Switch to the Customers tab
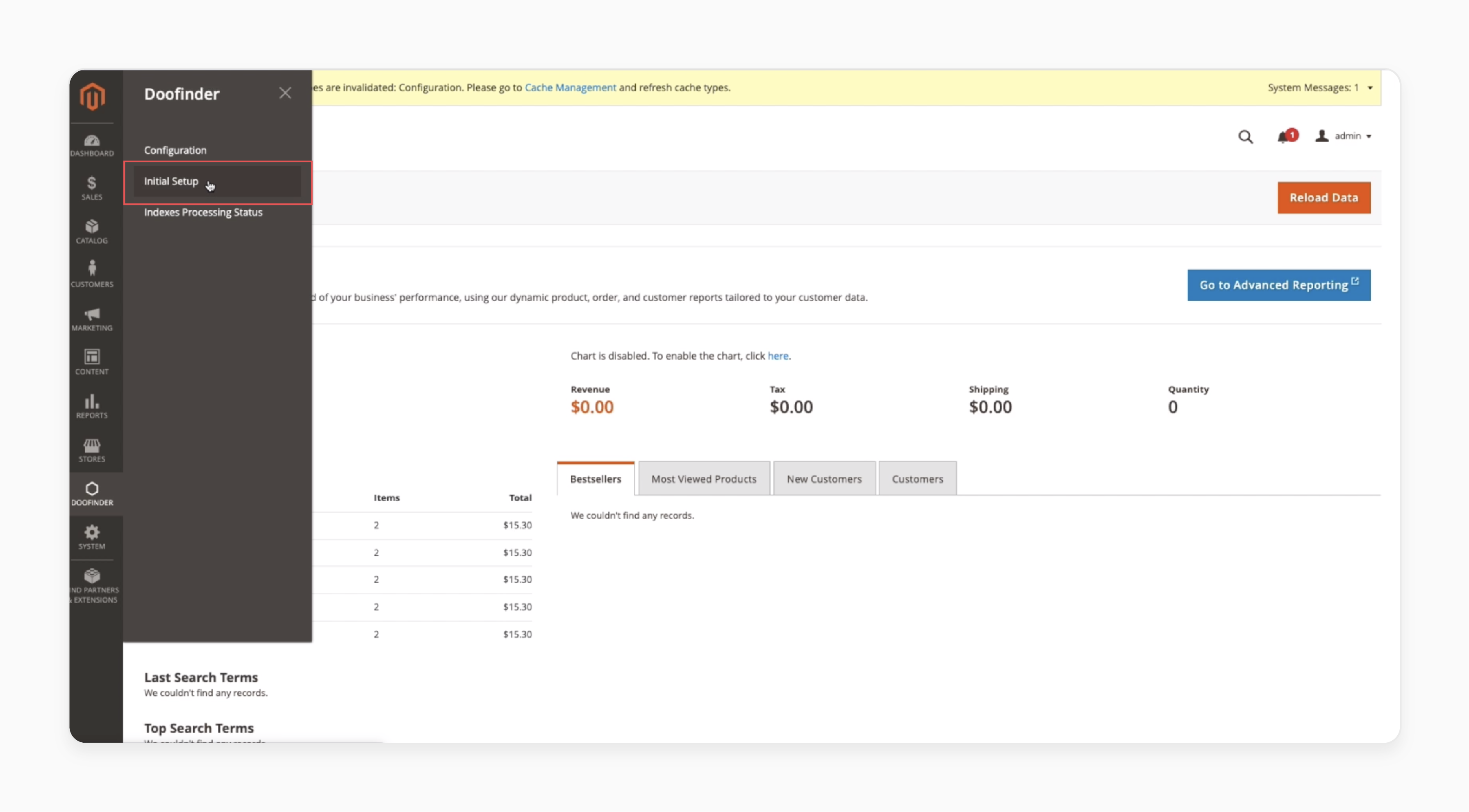Image resolution: width=1469 pixels, height=812 pixels. [x=917, y=479]
